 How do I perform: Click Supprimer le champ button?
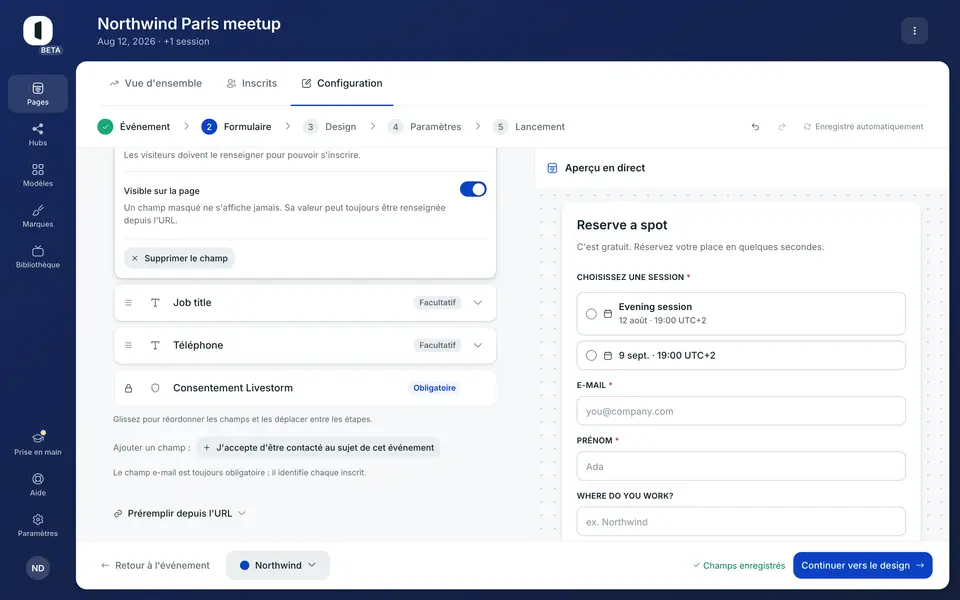tap(179, 258)
